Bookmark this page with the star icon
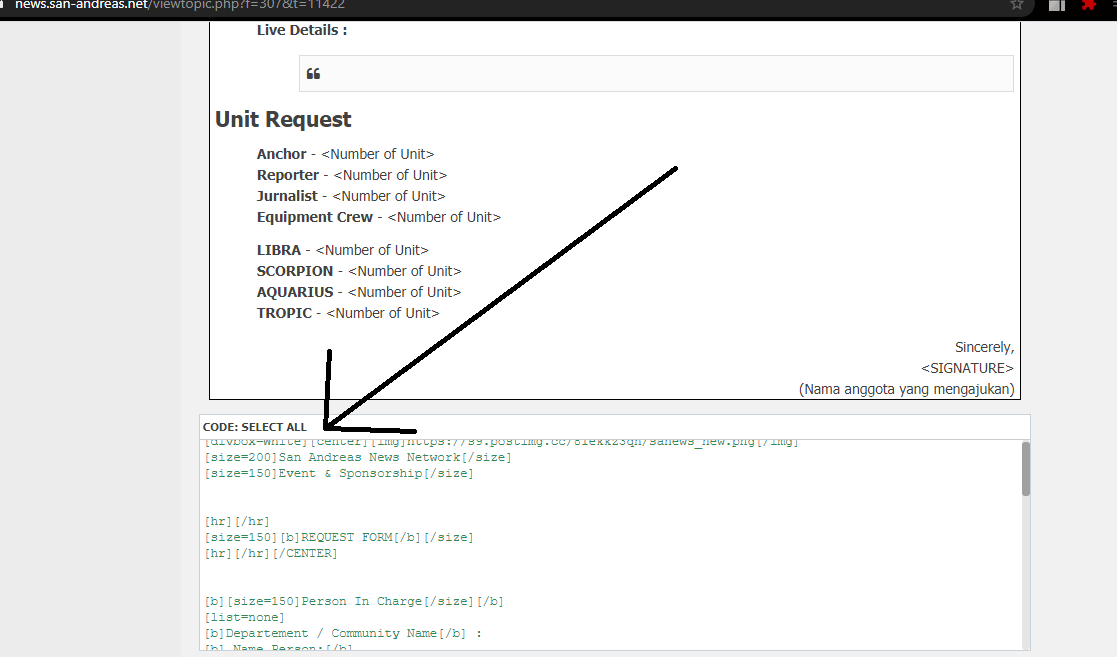This screenshot has height=657, width=1117. point(1017,4)
